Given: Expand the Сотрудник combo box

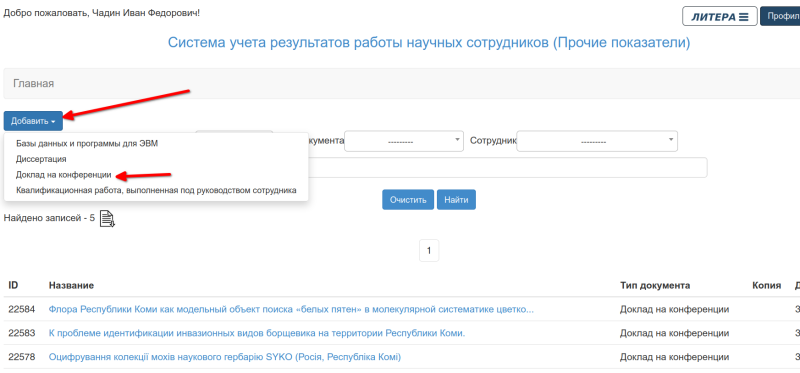Looking at the screenshot, I should coord(597,141).
